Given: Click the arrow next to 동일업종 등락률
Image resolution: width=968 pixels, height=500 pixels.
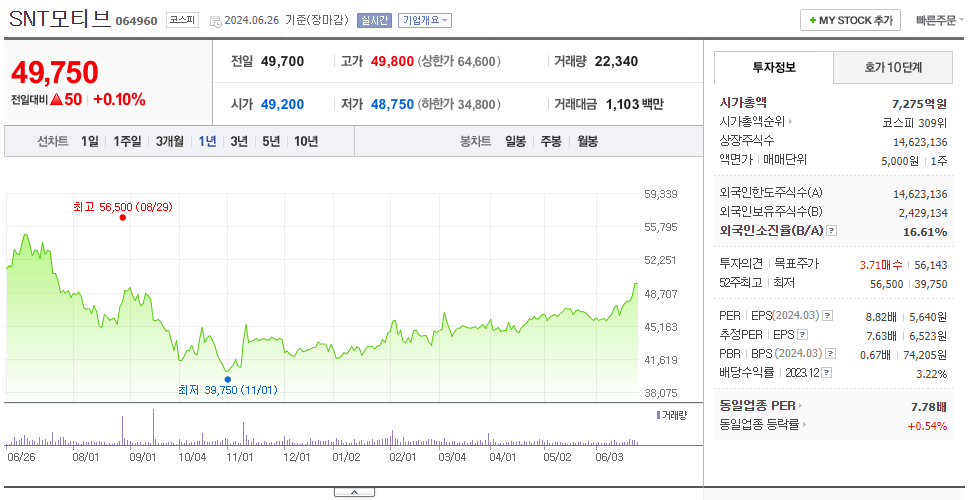Looking at the screenshot, I should pyautogui.click(x=805, y=425).
